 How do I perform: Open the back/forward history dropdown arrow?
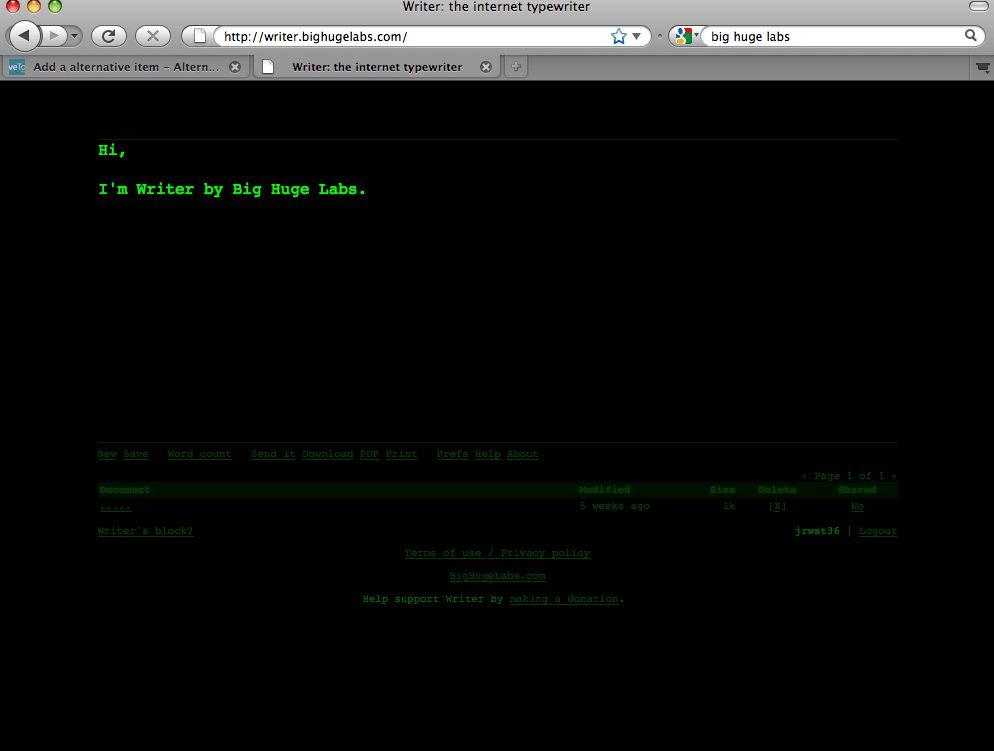click(x=75, y=35)
